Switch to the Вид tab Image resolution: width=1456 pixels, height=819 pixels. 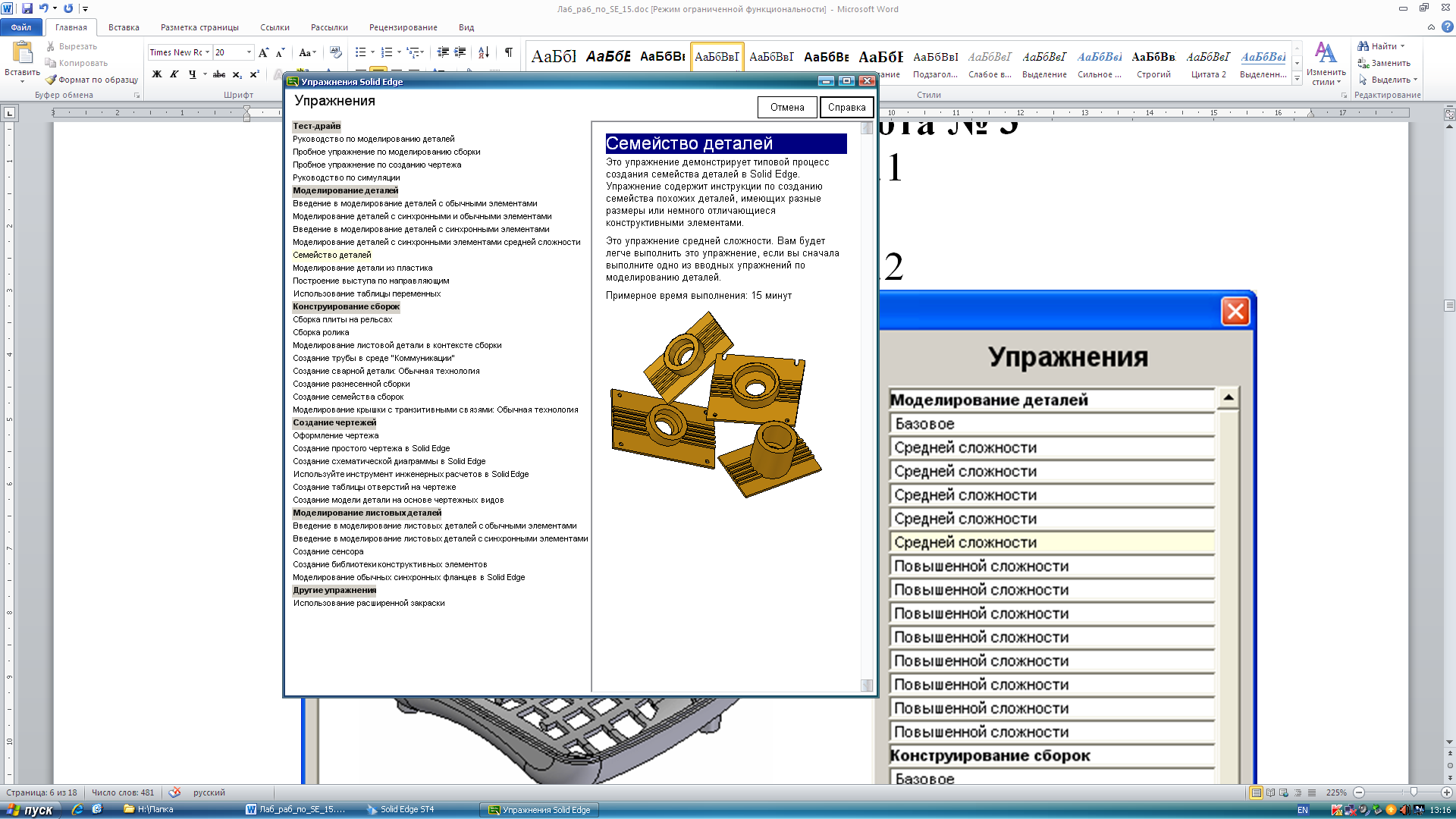466,27
